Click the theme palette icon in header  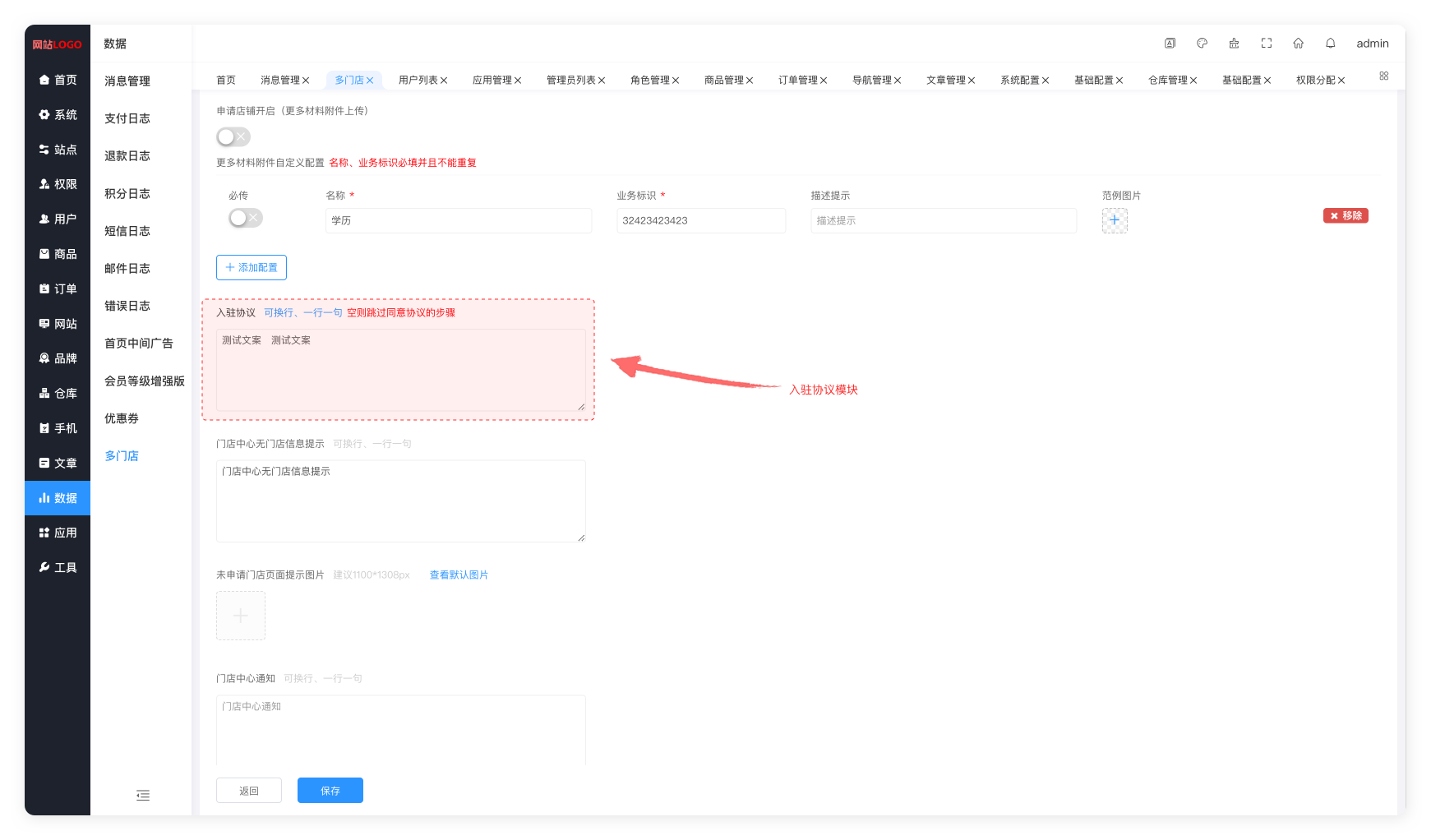(1202, 44)
